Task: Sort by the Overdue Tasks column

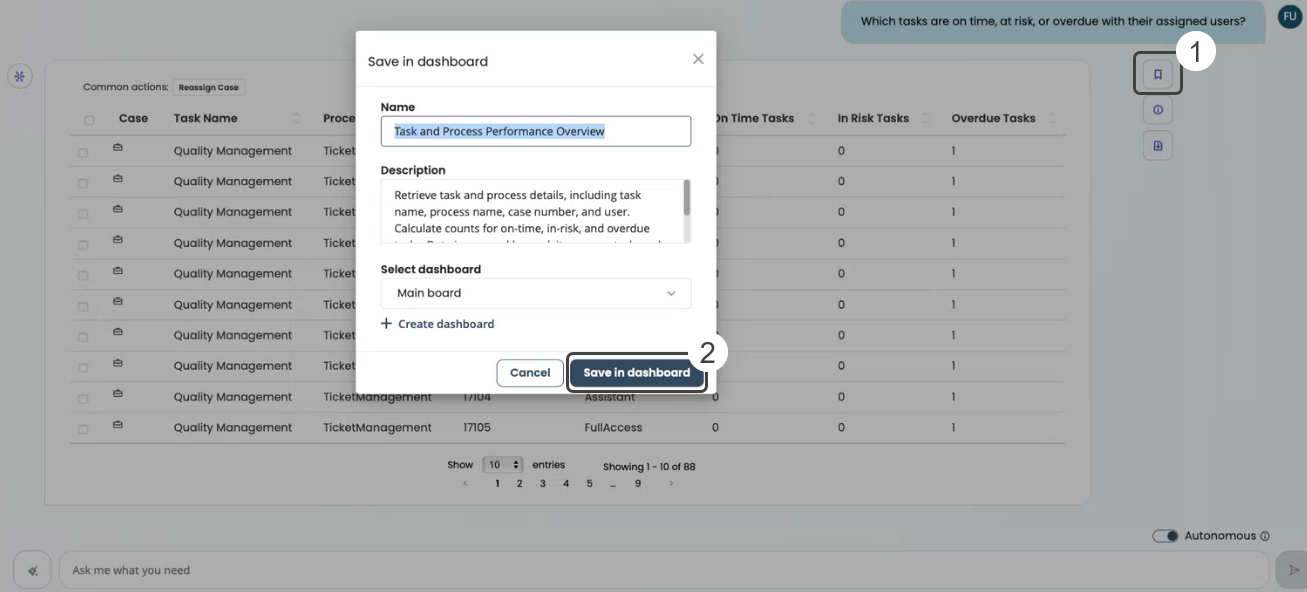Action: (x=1052, y=118)
